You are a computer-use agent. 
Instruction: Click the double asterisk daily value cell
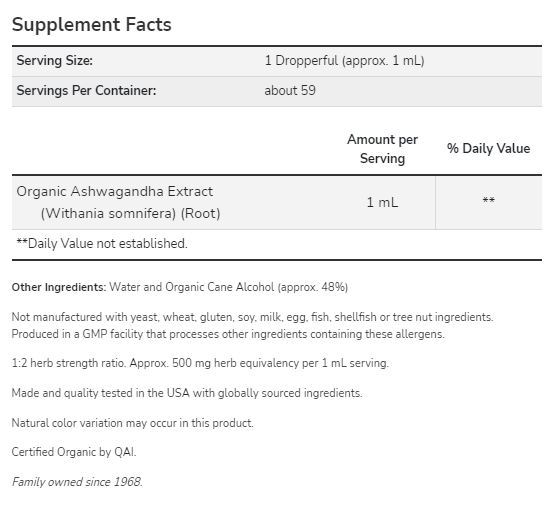click(x=488, y=201)
